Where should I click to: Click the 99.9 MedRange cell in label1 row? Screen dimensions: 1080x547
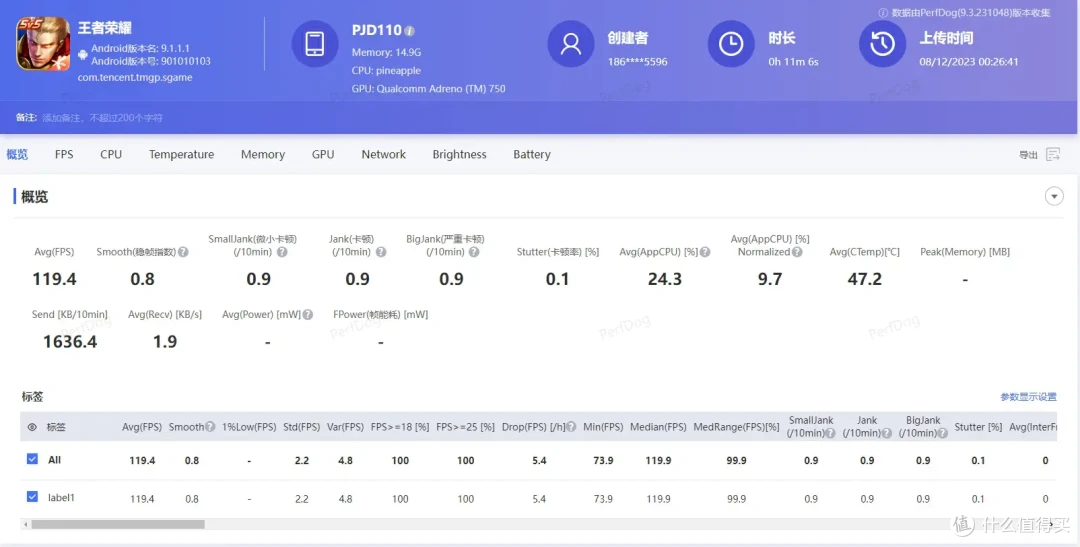(x=736, y=499)
